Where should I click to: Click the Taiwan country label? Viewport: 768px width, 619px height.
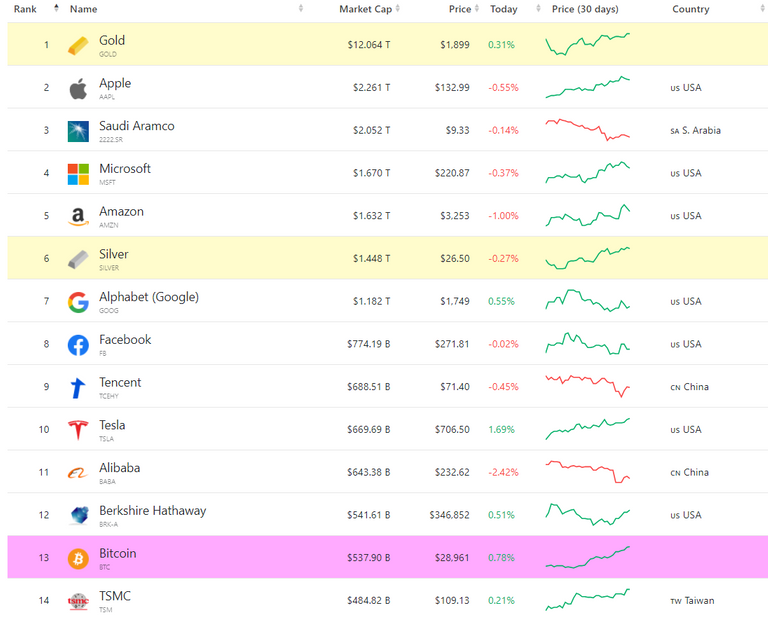coord(692,600)
